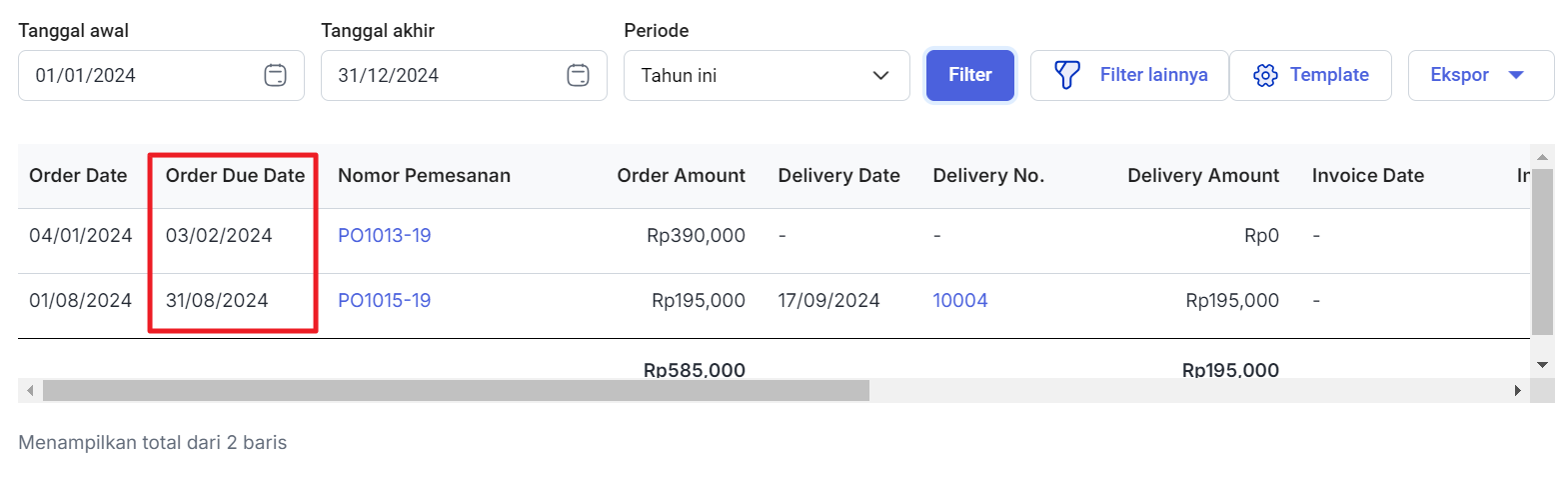The image size is (1568, 481).
Task: Click the gear icon beside Template
Action: 1265,75
